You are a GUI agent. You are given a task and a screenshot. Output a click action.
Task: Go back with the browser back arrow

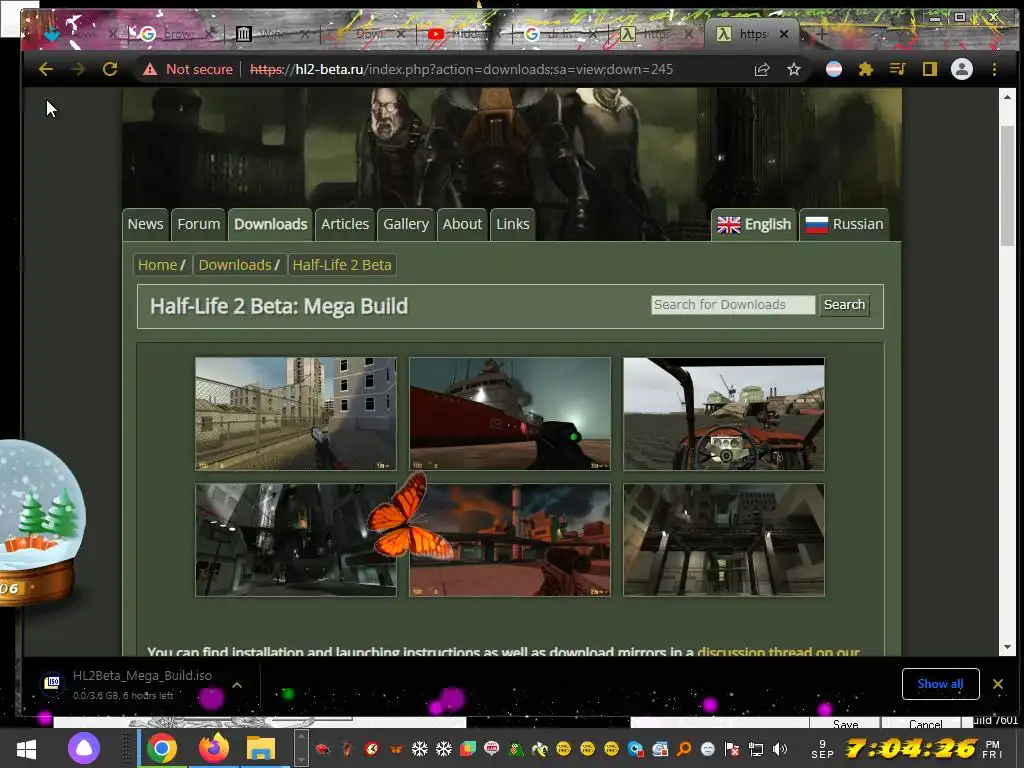[45, 69]
